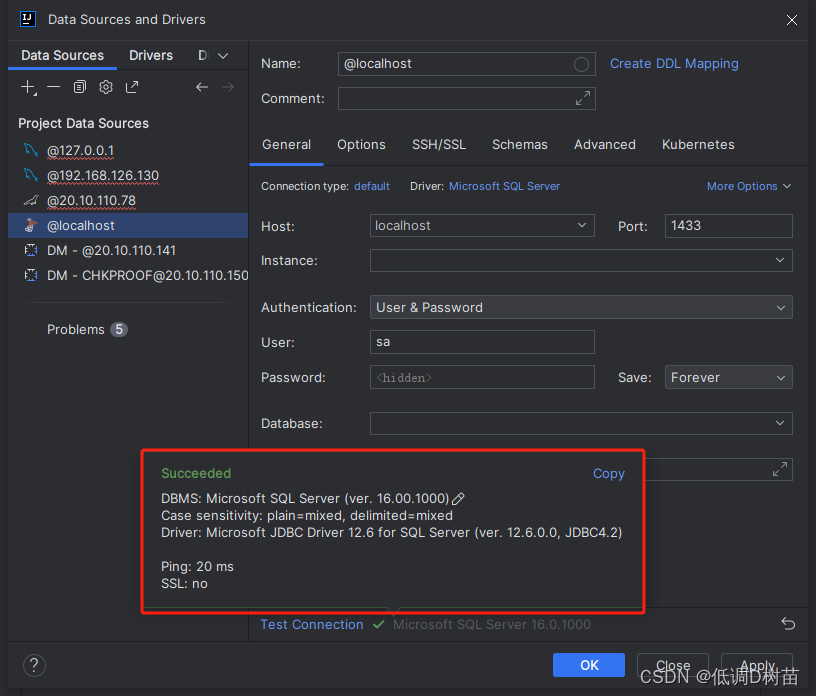Click the Microsoft SQL Server driver link
Screen dimensions: 816x696
click(x=504, y=186)
